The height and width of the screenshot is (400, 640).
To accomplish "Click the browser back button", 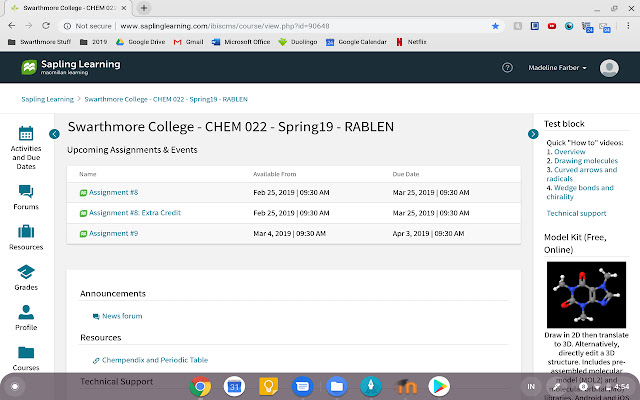I will 11,26.
